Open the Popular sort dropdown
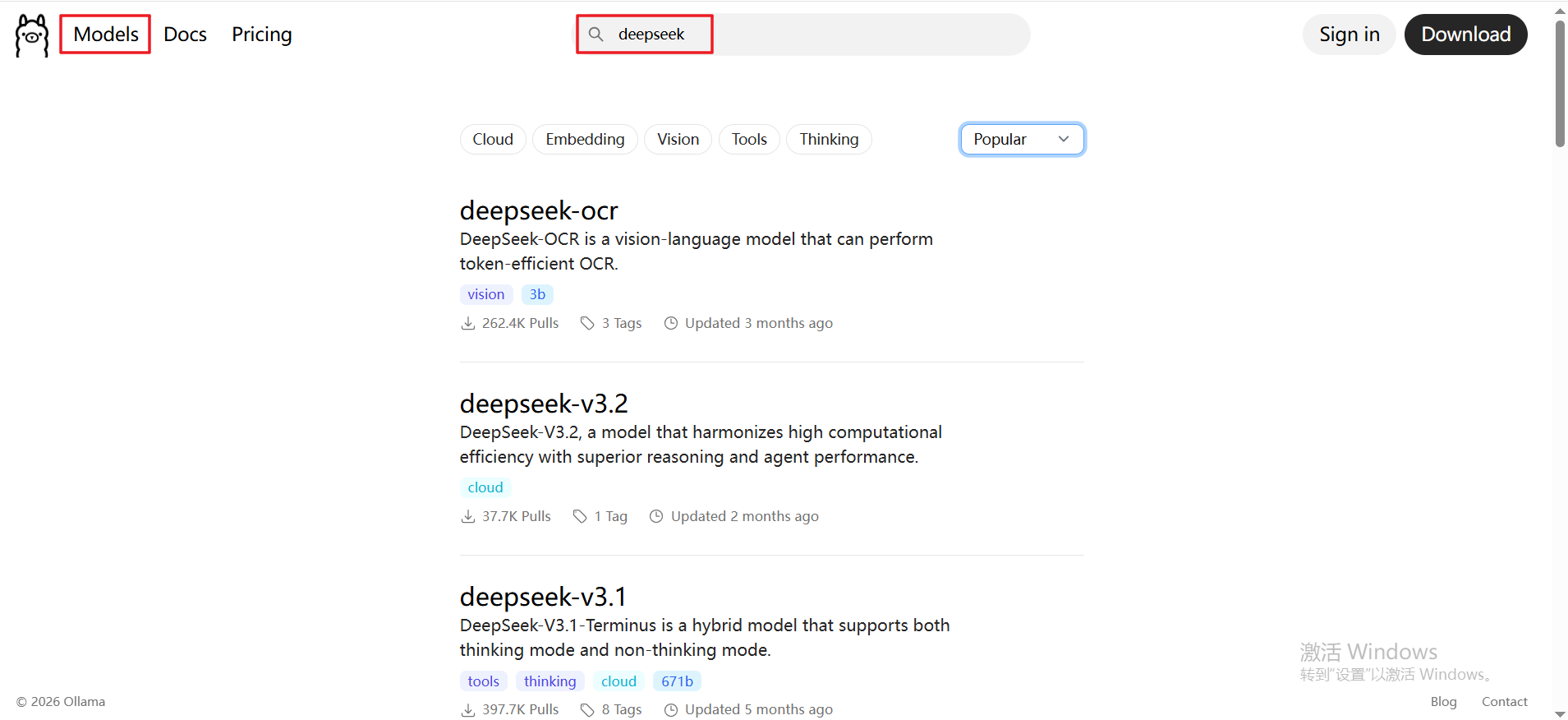This screenshot has height=720, width=1568. pyautogui.click(x=1022, y=139)
